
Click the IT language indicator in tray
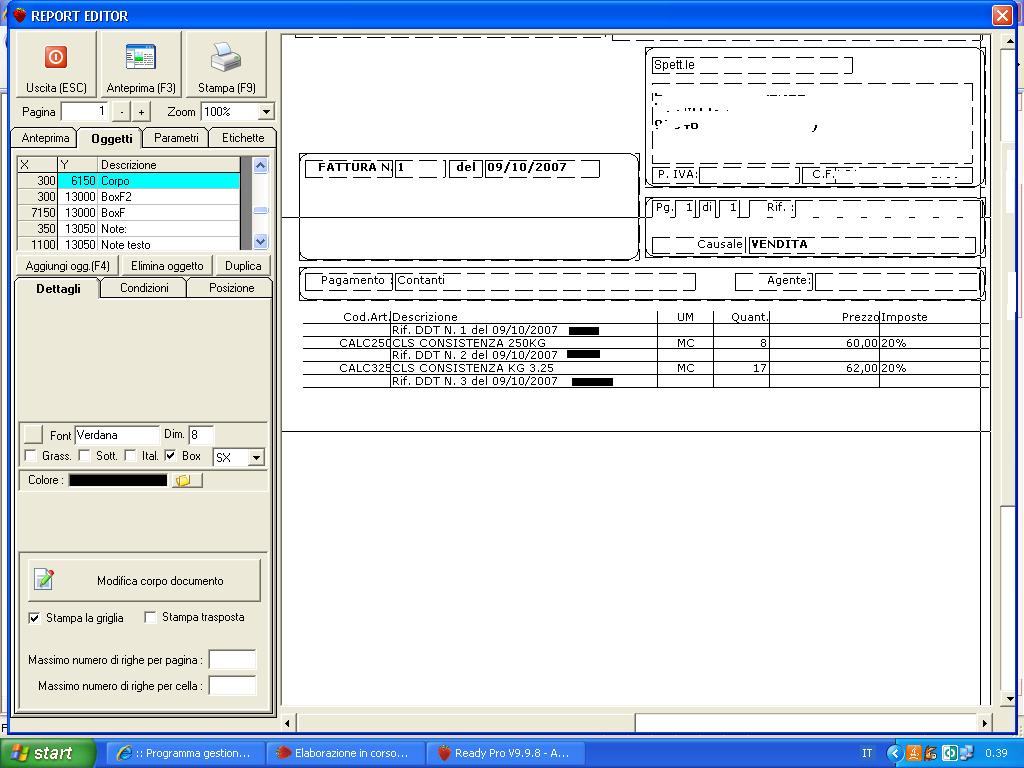867,753
